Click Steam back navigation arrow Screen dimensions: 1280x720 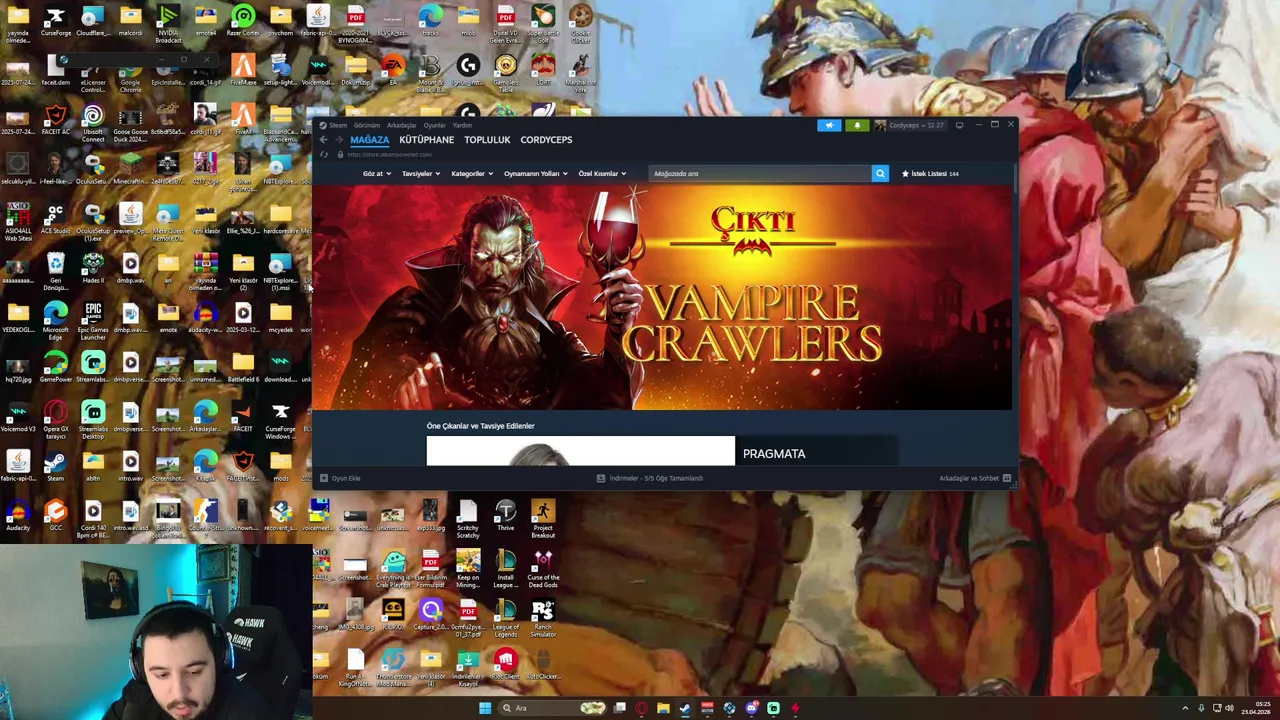click(323, 140)
